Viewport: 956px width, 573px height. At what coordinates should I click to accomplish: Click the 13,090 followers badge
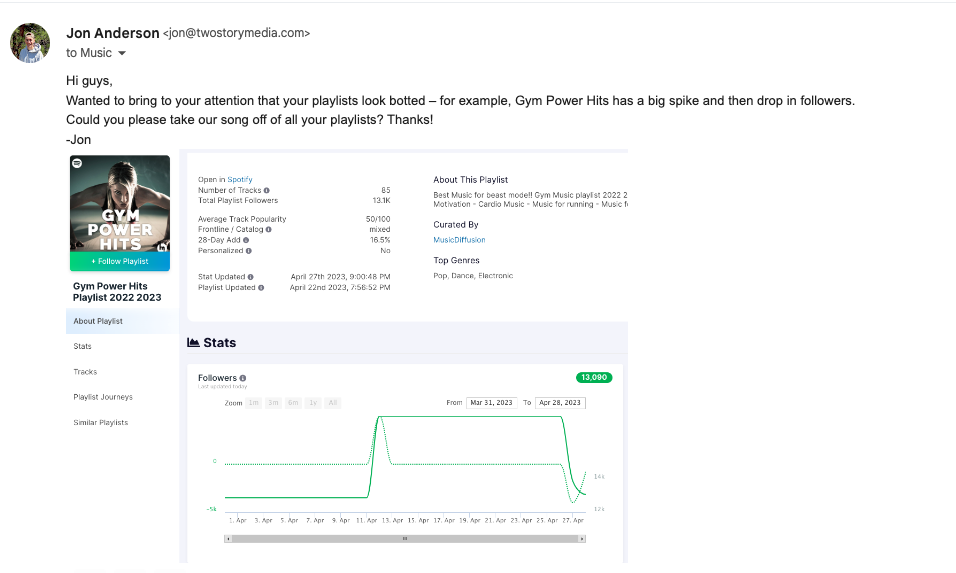tap(594, 377)
